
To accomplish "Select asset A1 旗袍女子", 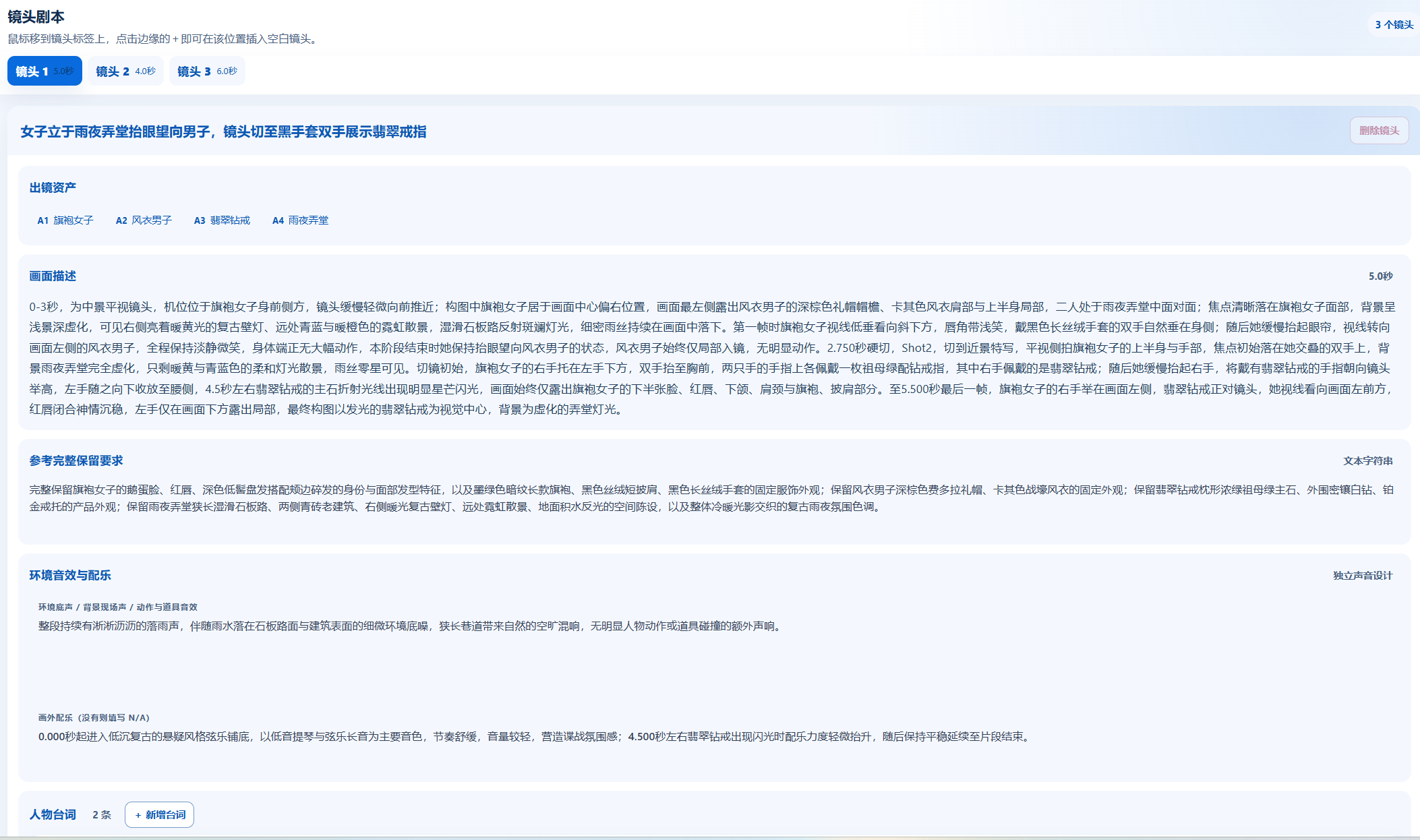I will point(65,220).
